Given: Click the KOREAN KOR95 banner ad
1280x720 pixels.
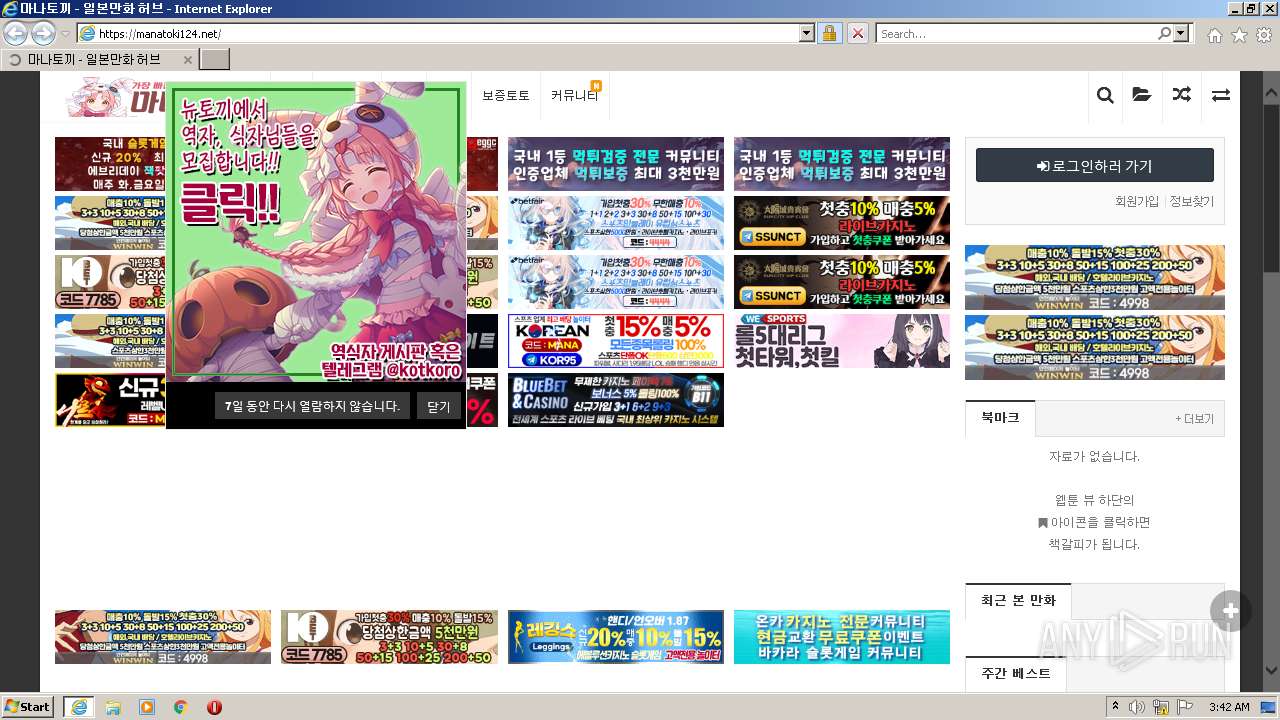Looking at the screenshot, I should coord(616,341).
